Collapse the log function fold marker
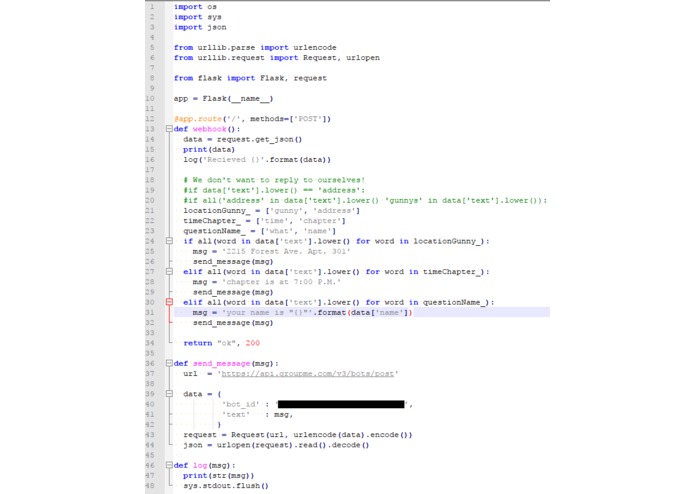Viewport: 695px width, 494px height. coord(169,465)
